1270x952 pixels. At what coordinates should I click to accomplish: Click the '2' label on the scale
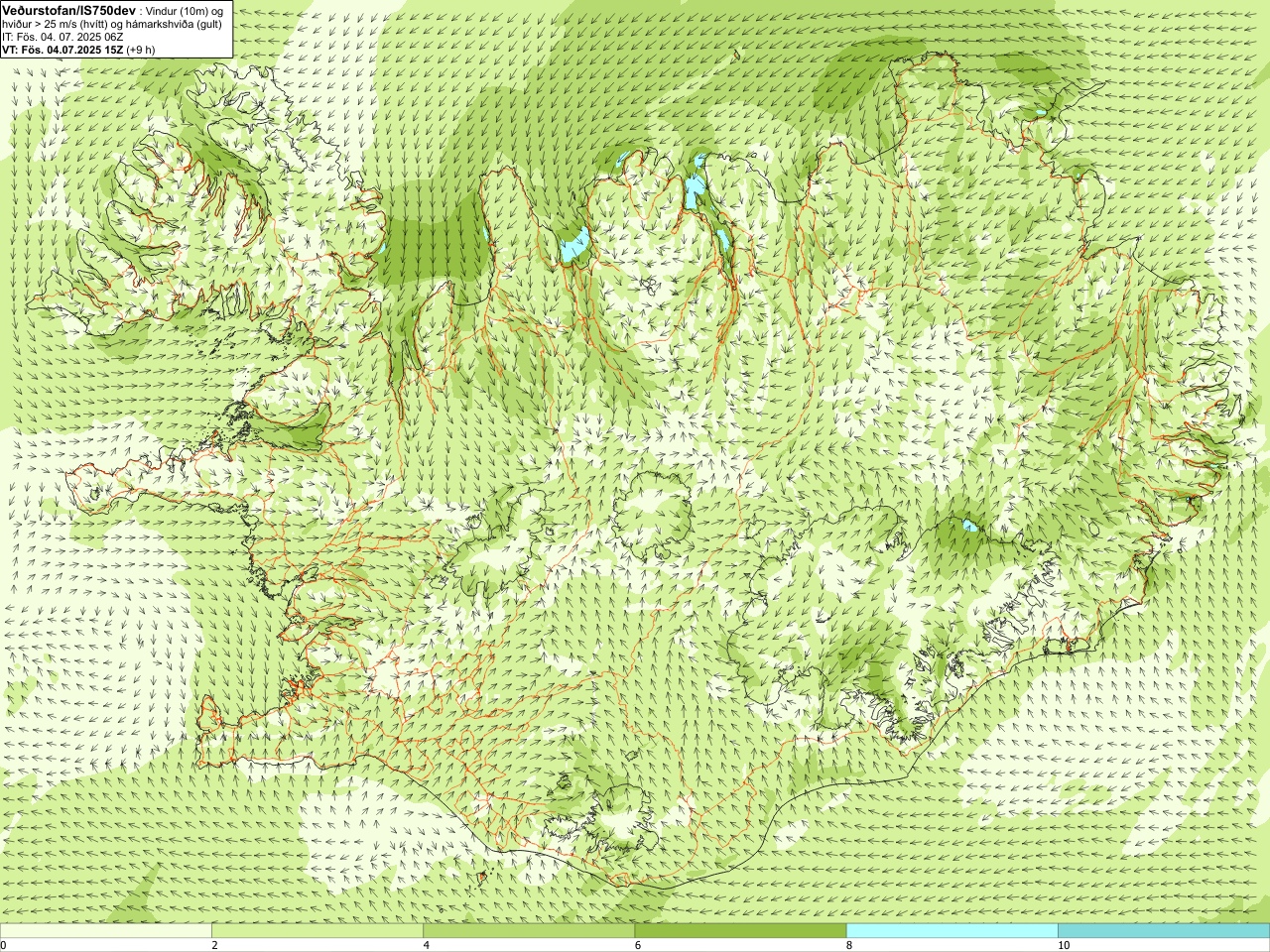click(x=214, y=945)
